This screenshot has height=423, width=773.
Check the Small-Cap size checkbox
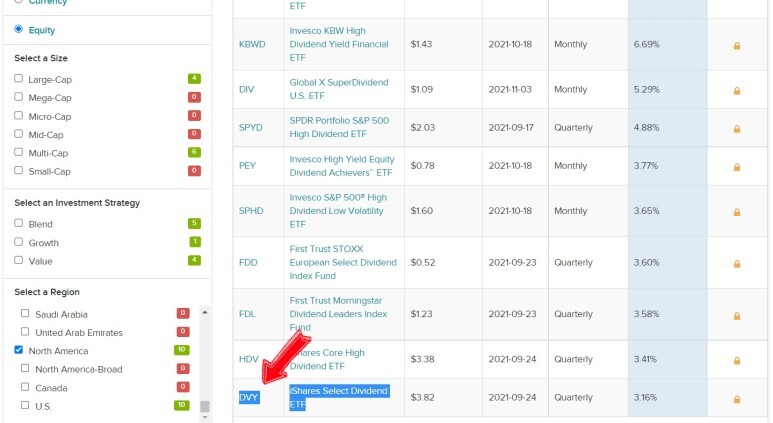(19, 170)
